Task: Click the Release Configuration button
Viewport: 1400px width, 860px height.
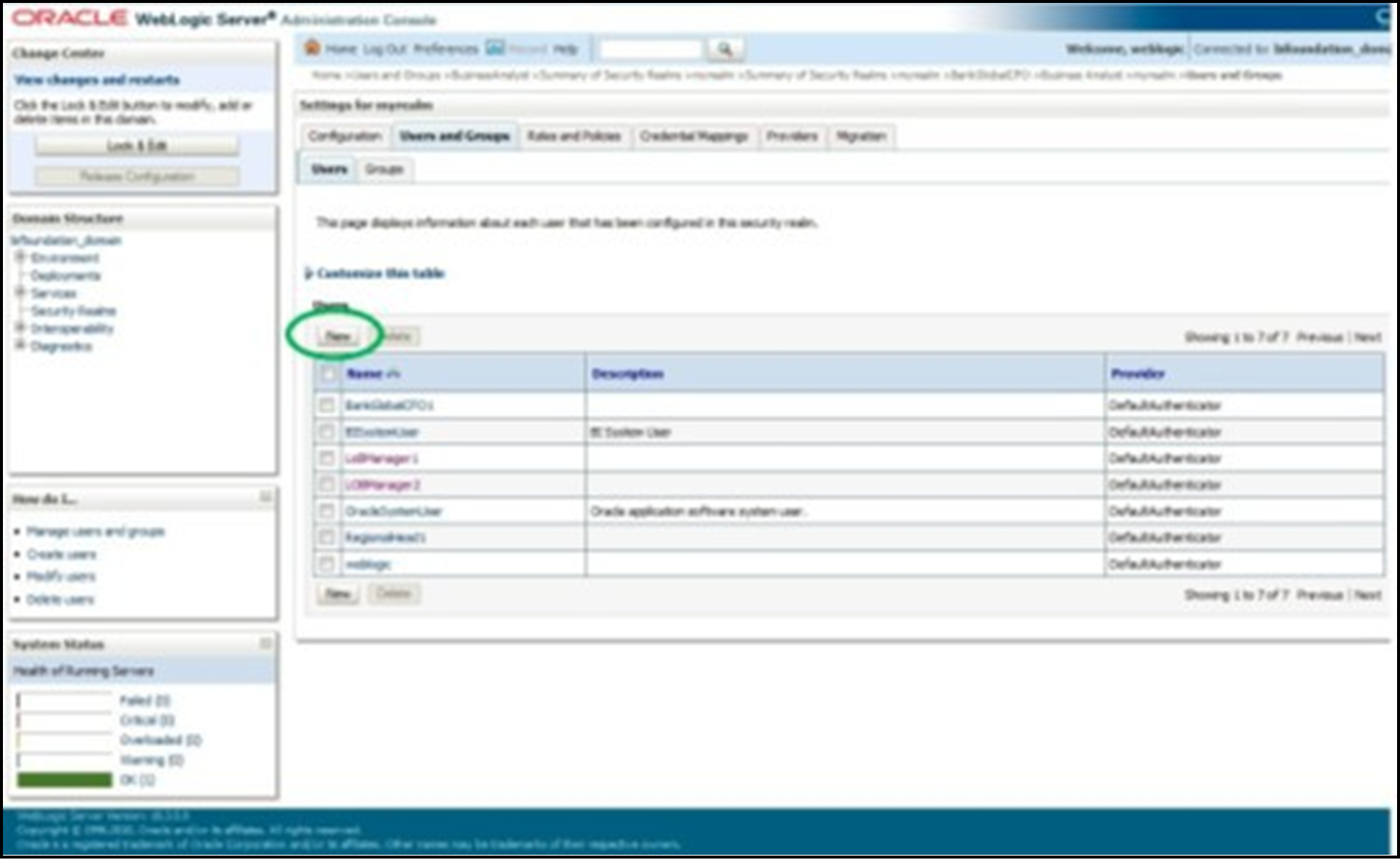Action: (x=137, y=176)
